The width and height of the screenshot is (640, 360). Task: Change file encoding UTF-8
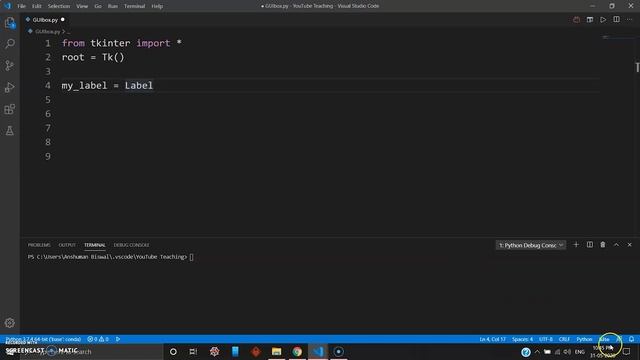click(x=546, y=339)
